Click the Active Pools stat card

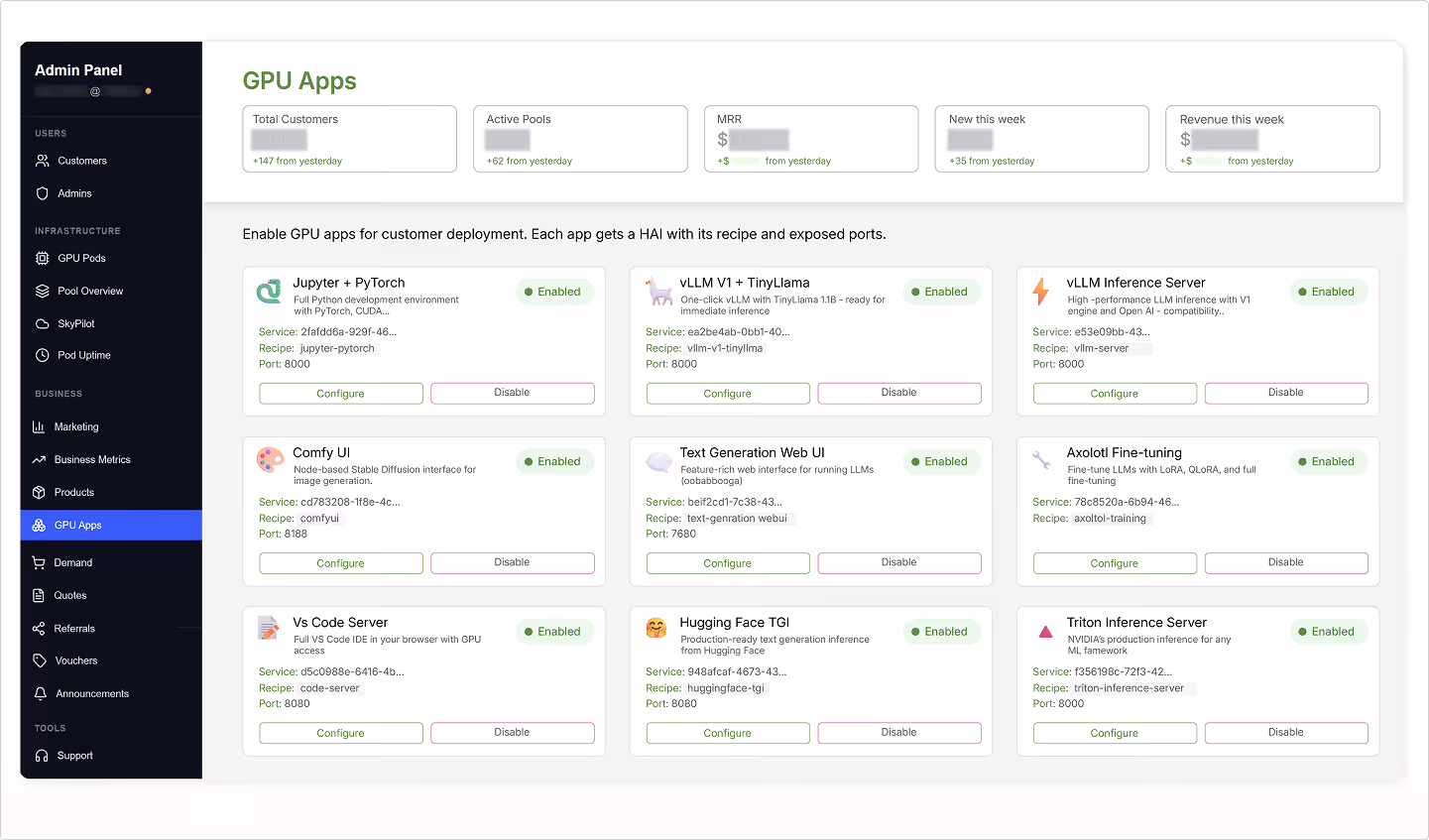click(580, 139)
